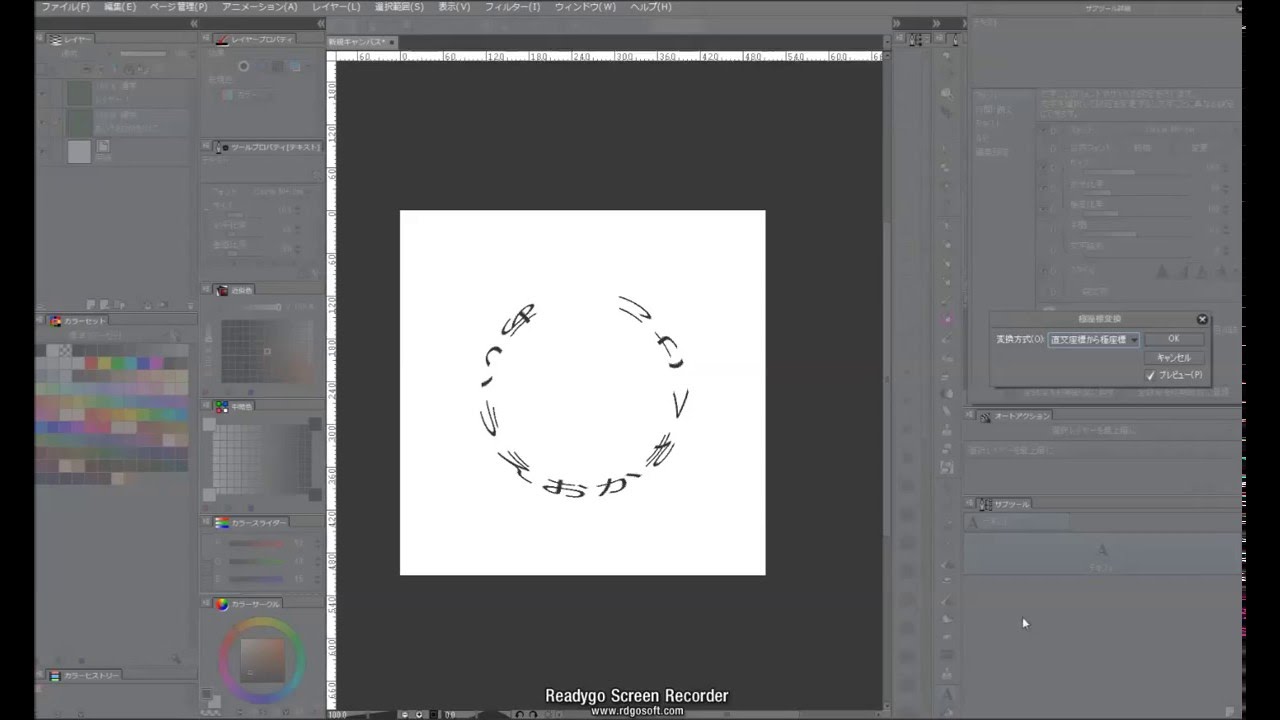This screenshot has width=1280, height=720.
Task: Adjust the layer opacity slider
Action: 143,53
